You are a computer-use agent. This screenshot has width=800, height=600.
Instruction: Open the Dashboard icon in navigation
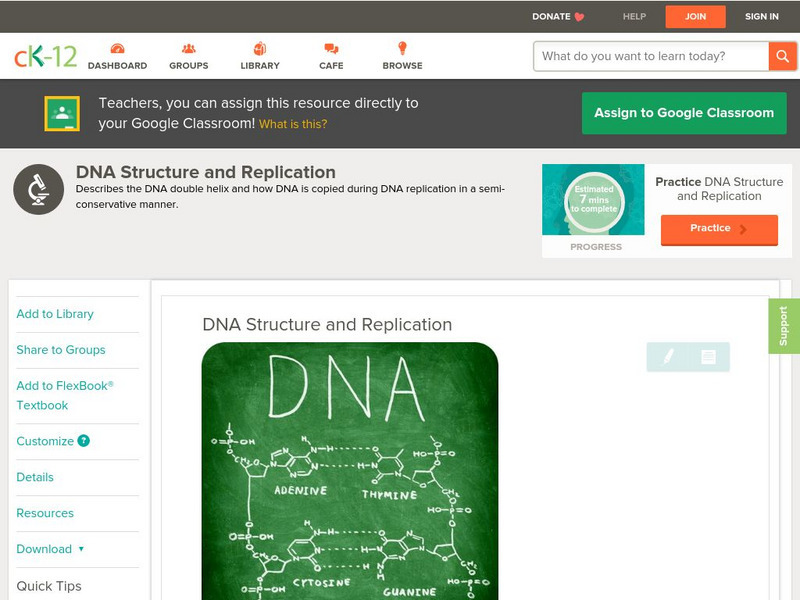[117, 50]
